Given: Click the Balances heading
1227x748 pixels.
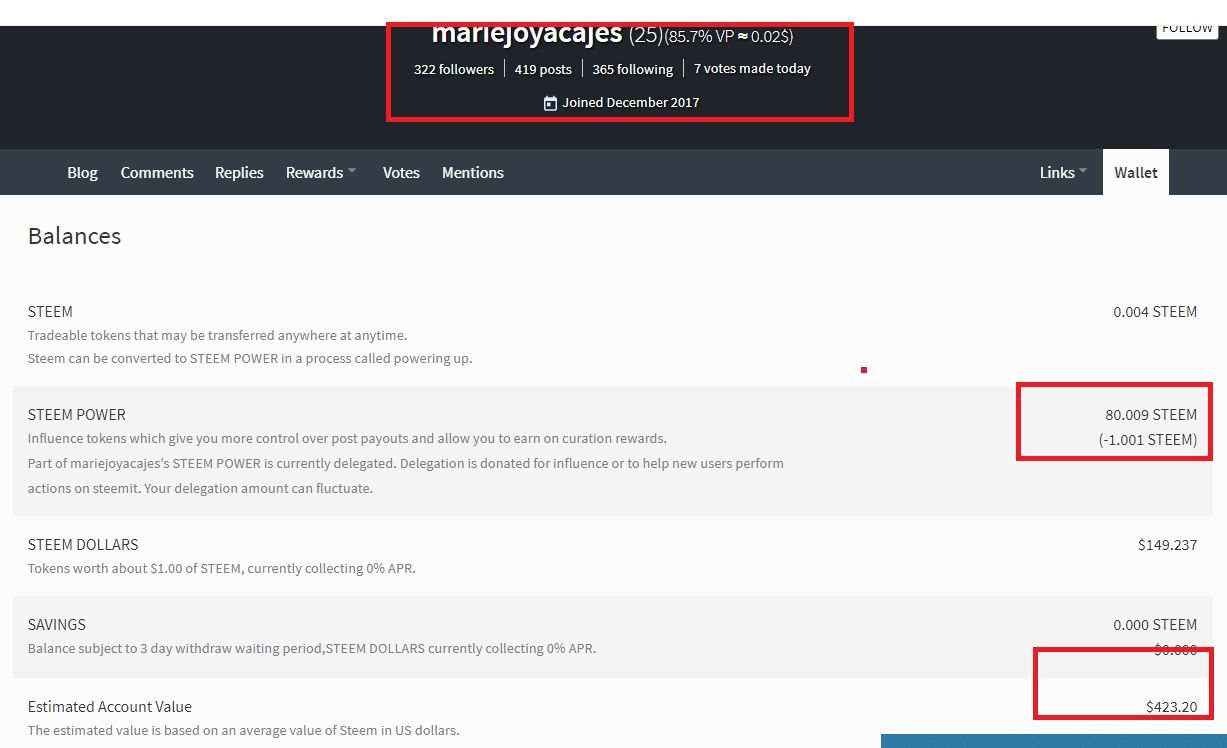Looking at the screenshot, I should (x=74, y=236).
